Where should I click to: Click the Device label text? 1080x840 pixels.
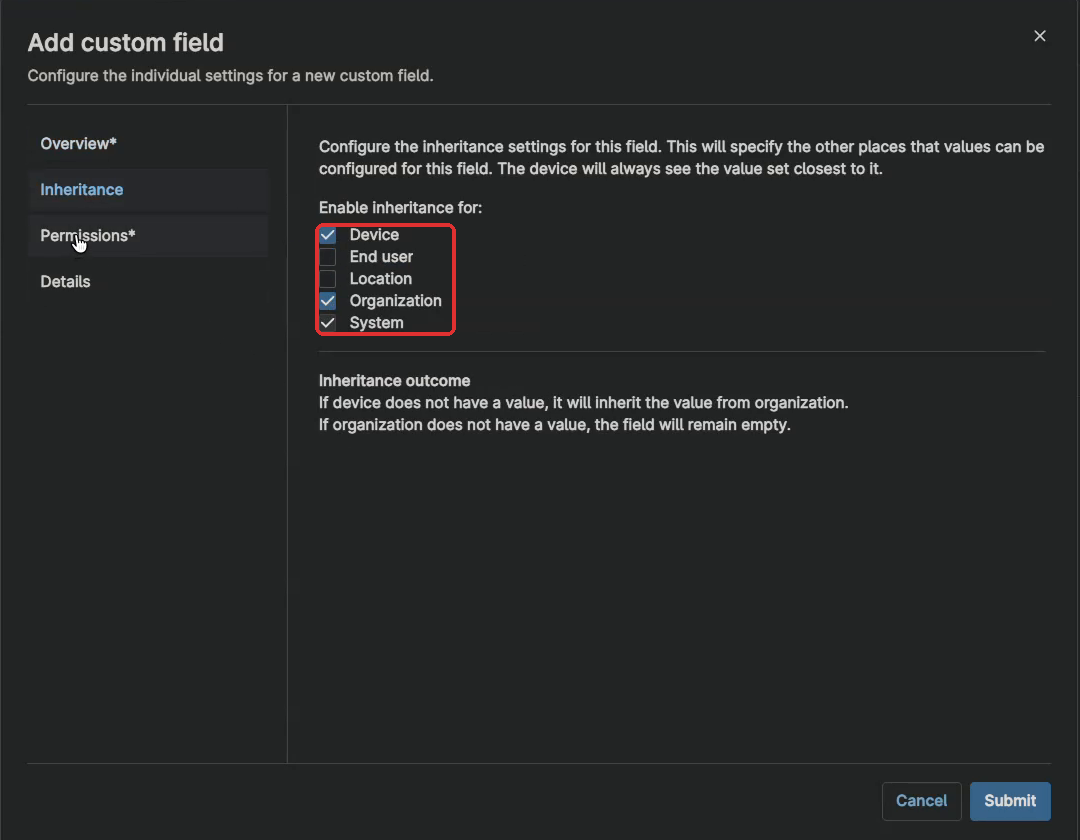tap(374, 235)
